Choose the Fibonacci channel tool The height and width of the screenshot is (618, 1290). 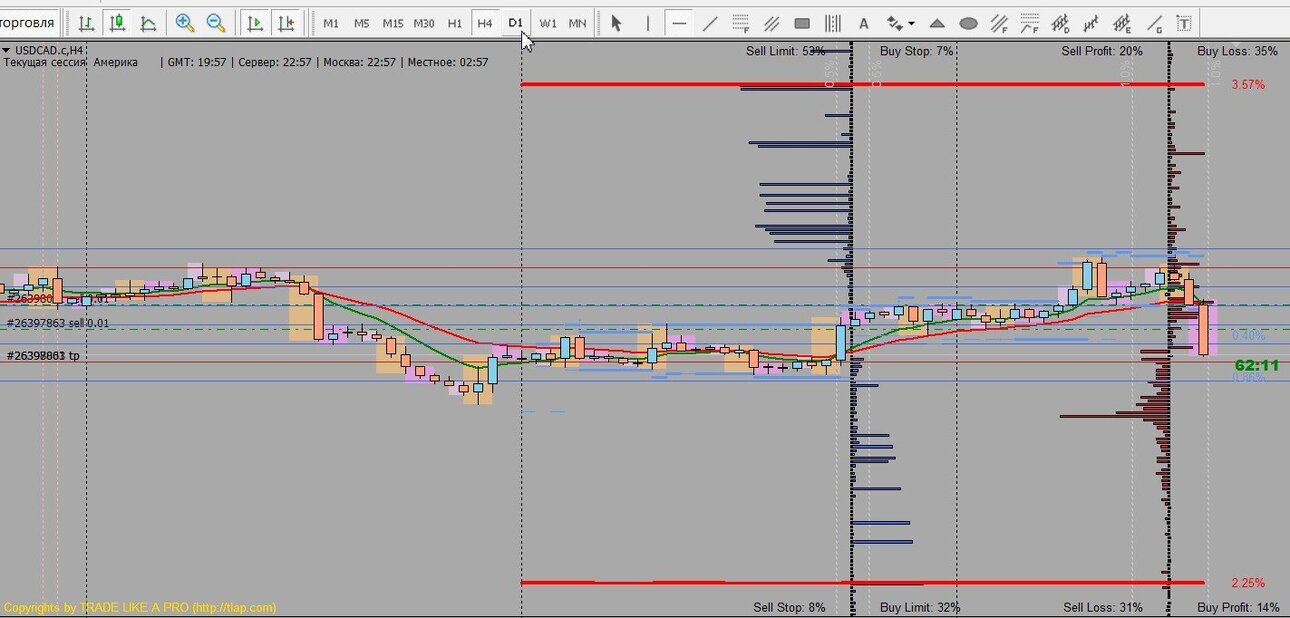[x=999, y=22]
